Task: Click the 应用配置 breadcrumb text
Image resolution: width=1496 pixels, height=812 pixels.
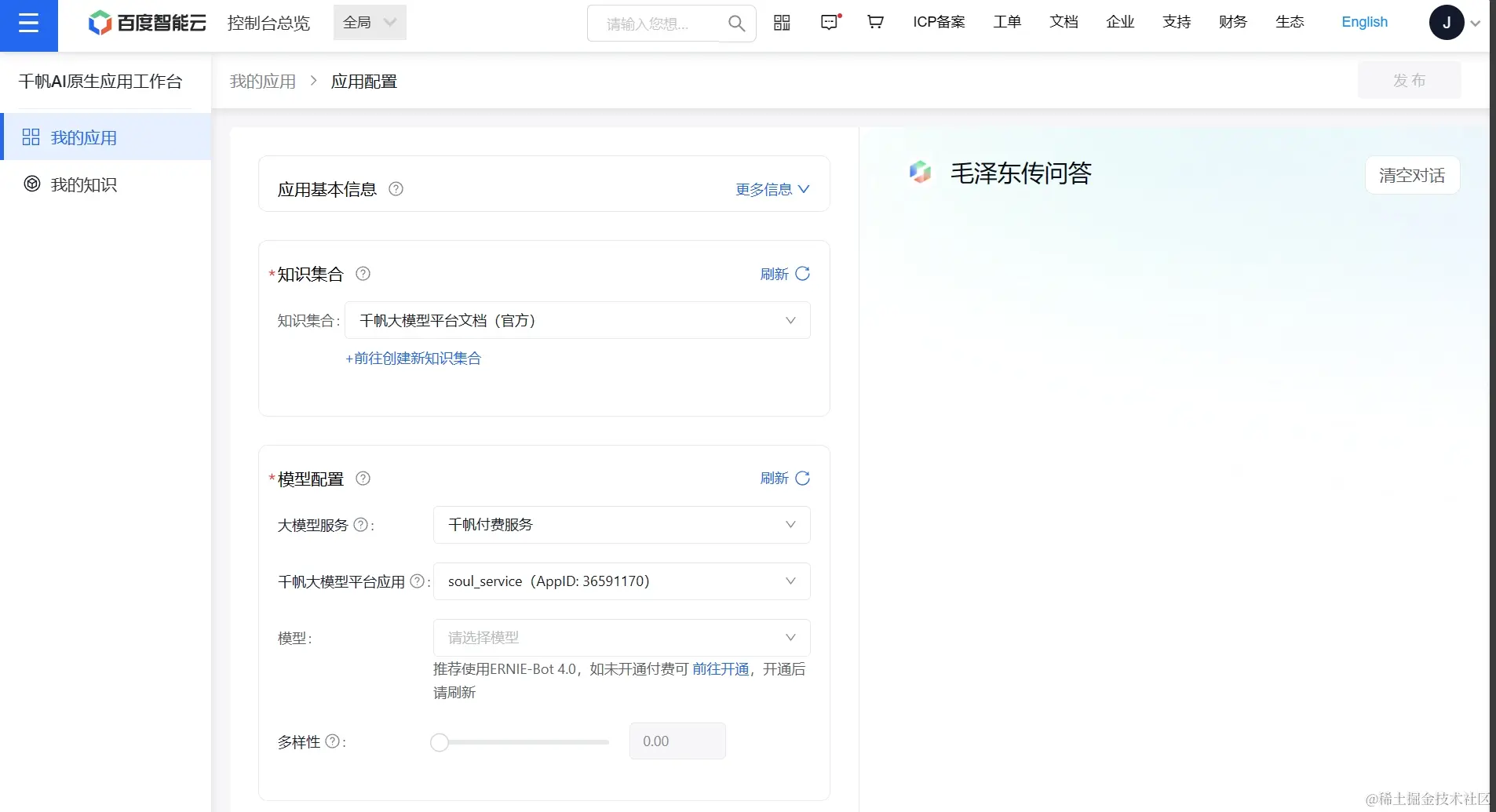Action: 364,82
